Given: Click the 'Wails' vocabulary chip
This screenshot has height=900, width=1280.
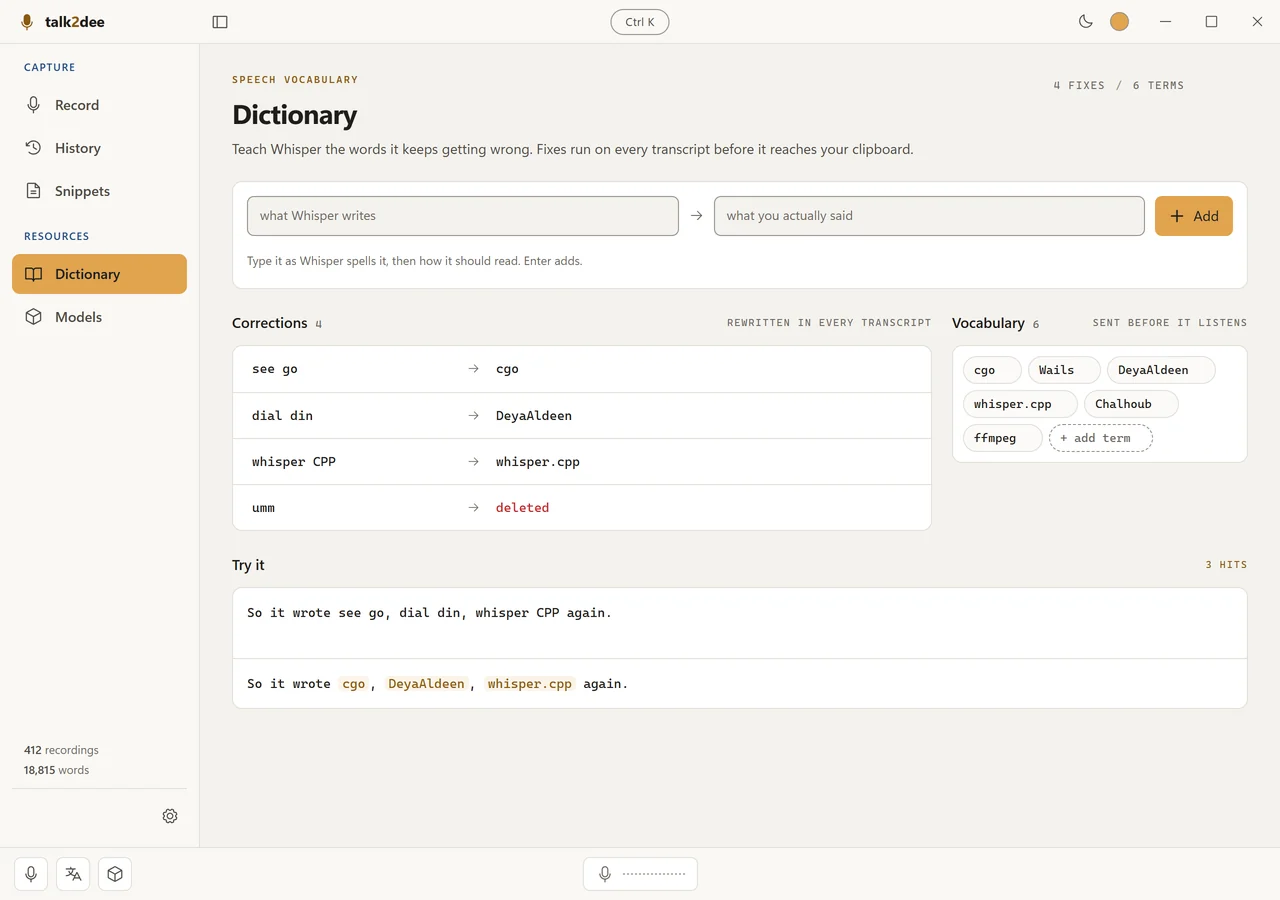Looking at the screenshot, I should [x=1064, y=370].
